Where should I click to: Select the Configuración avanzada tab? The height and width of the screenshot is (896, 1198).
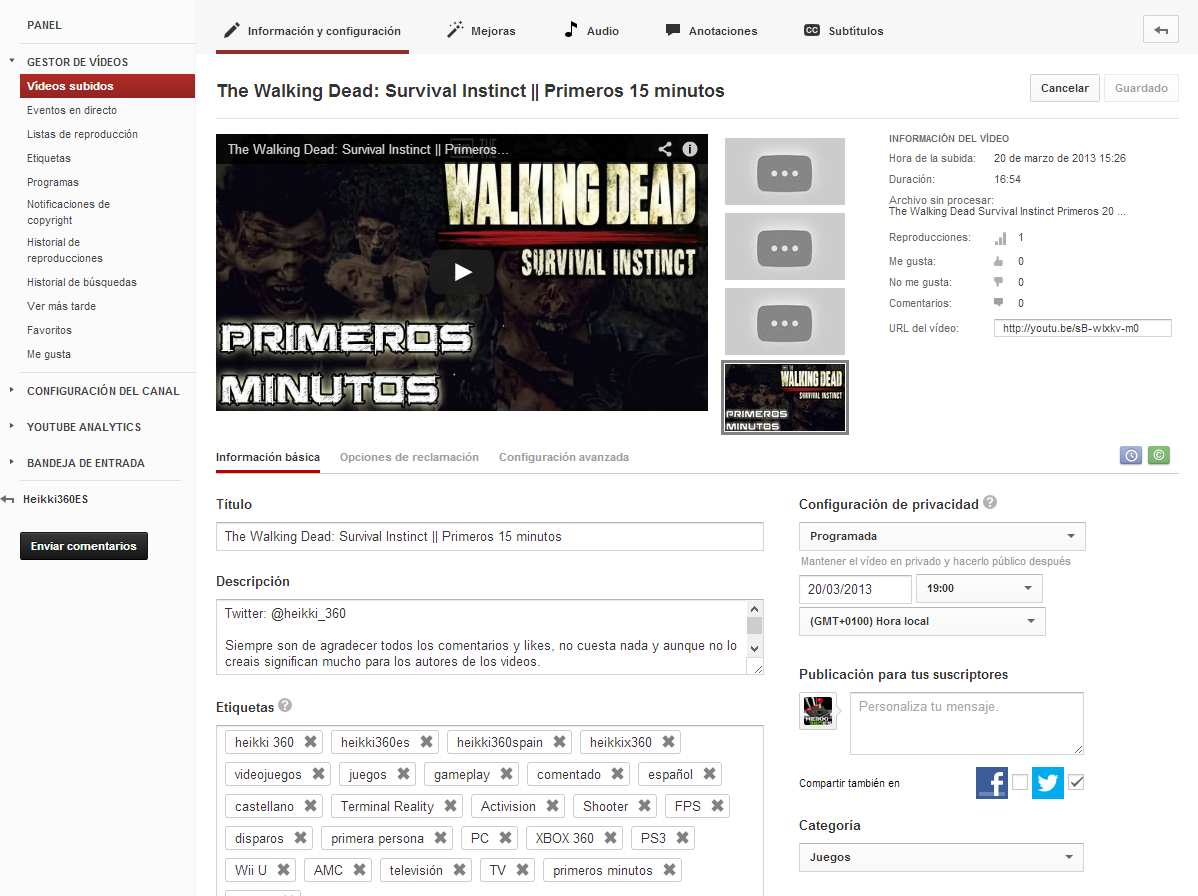pos(564,457)
